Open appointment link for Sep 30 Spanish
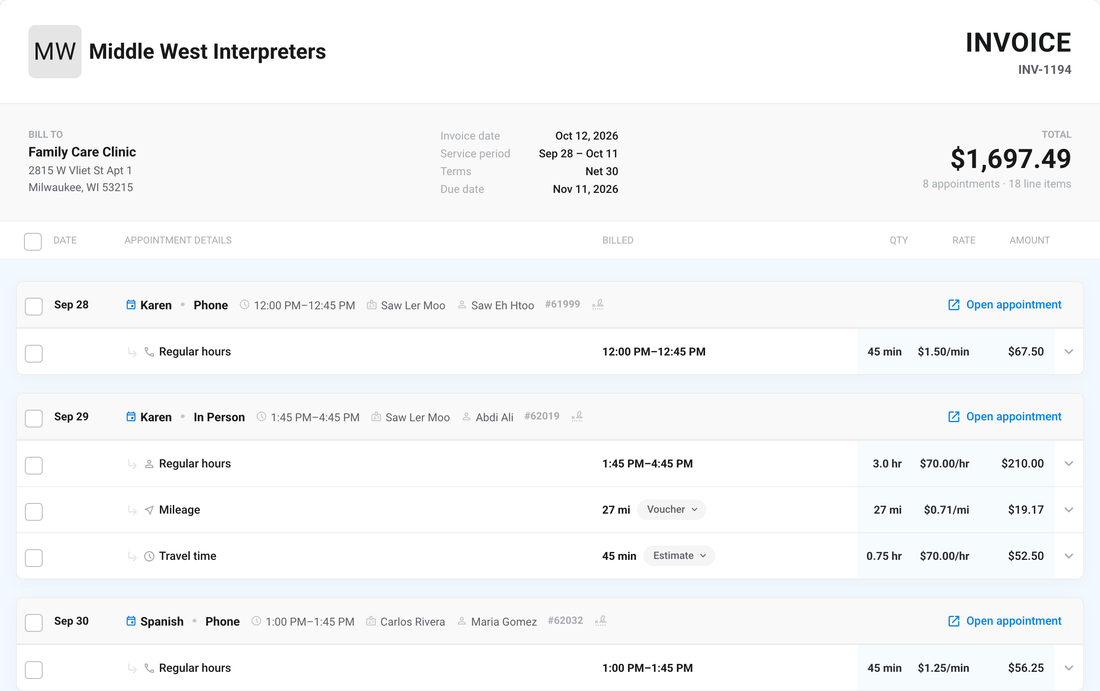The image size is (1100, 691). (1005, 621)
